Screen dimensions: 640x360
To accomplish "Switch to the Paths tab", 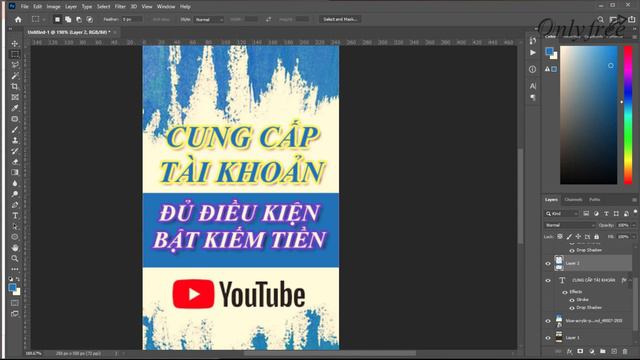I will coord(594,200).
